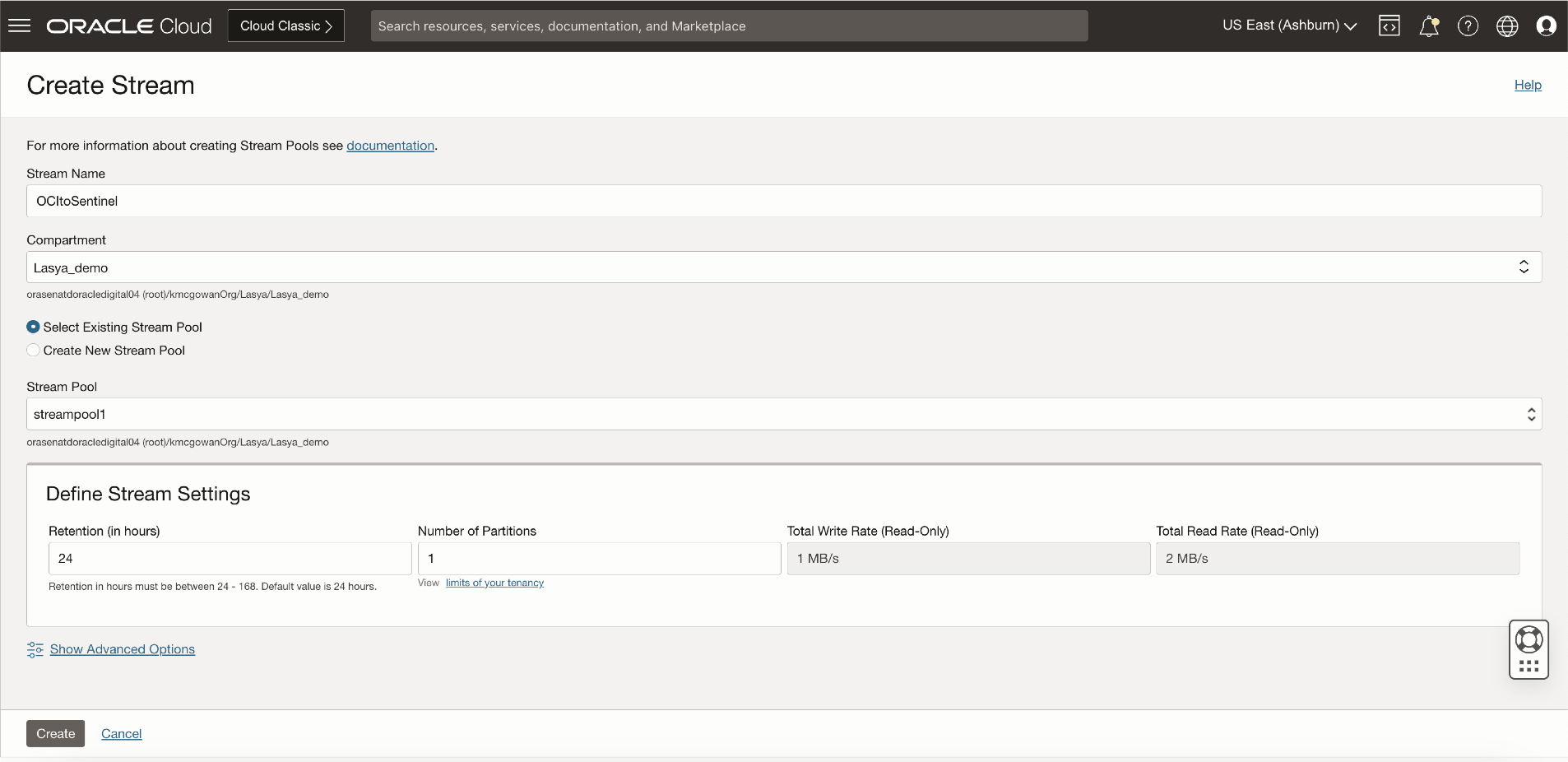Select the Select Existing Stream Pool option
Image resolution: width=1568 pixels, height=762 pixels.
click(33, 327)
